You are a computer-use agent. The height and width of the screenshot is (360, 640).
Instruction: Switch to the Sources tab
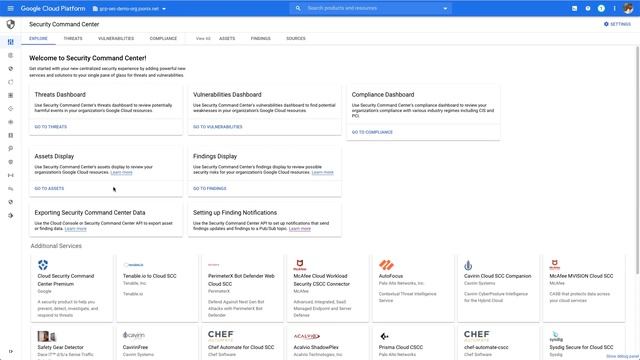[296, 38]
